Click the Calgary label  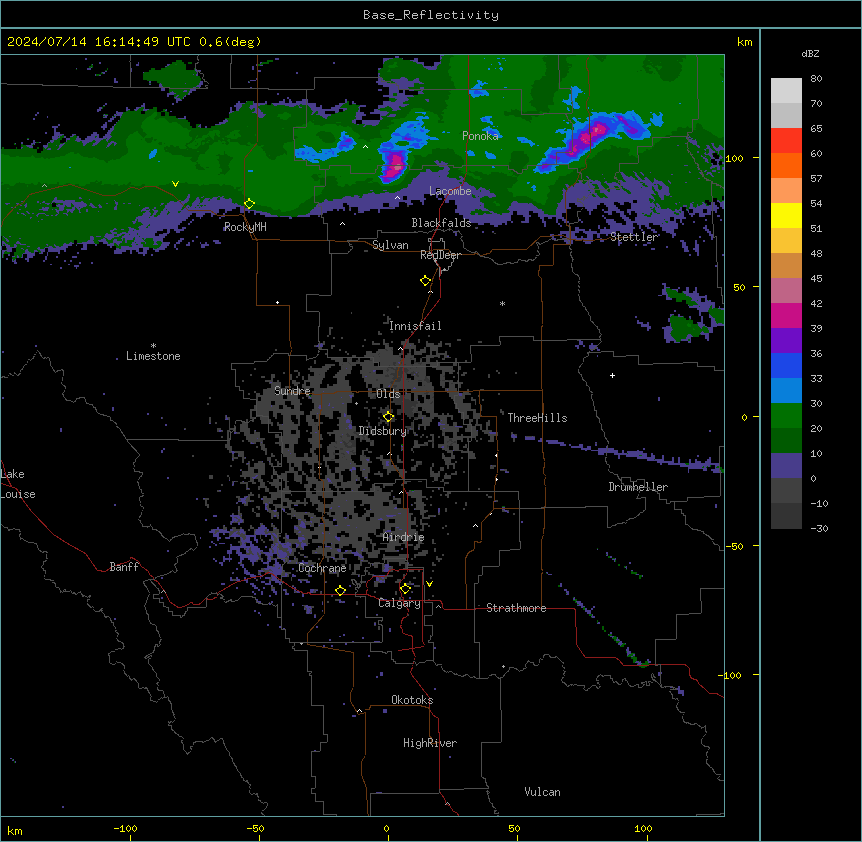click(399, 603)
